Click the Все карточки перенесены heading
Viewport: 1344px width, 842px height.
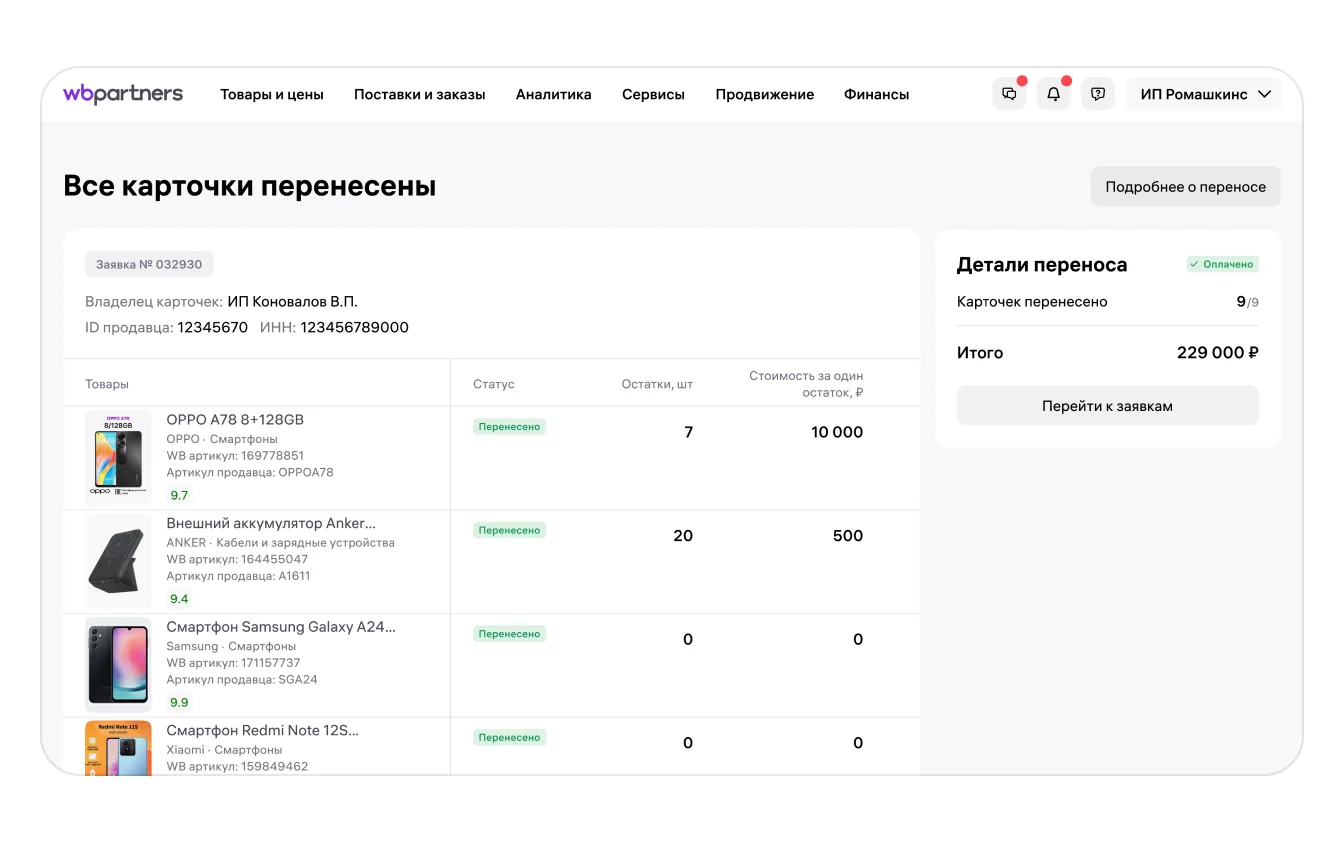point(250,187)
